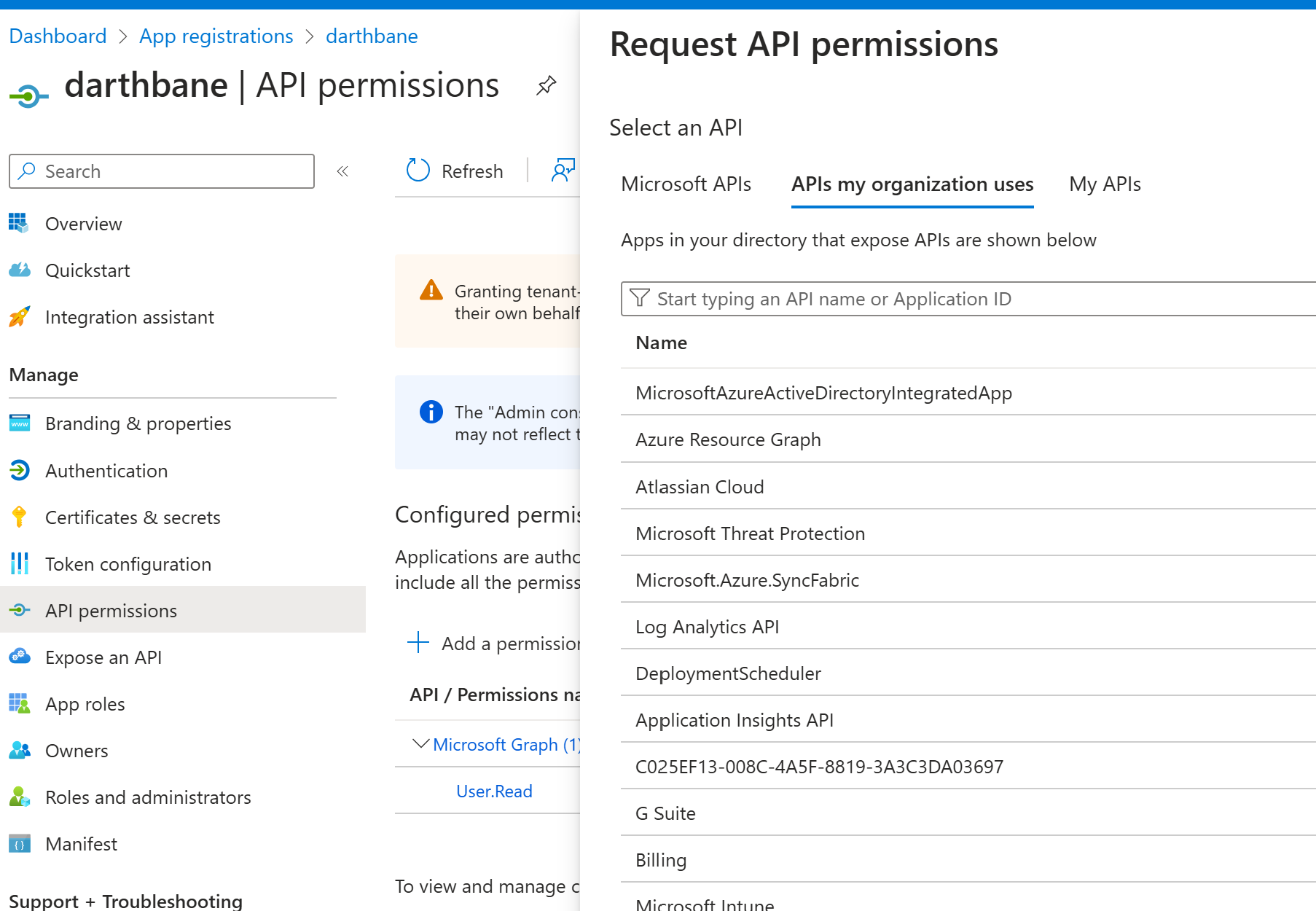This screenshot has height=911, width=1316.
Task: Click the Certificates & secrets key icon
Action: (x=20, y=517)
